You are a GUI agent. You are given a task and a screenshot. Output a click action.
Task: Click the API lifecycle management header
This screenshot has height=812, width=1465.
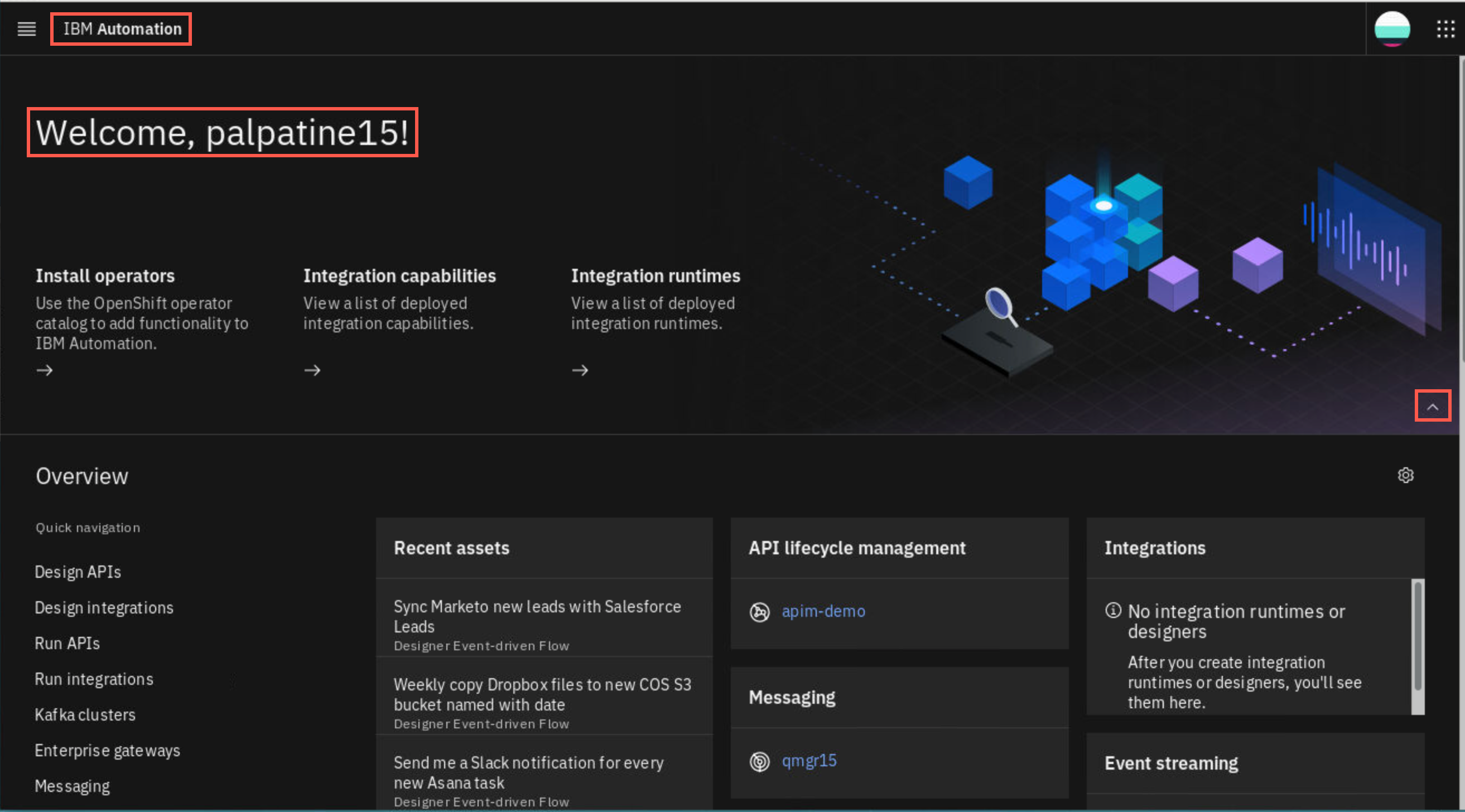pos(899,548)
